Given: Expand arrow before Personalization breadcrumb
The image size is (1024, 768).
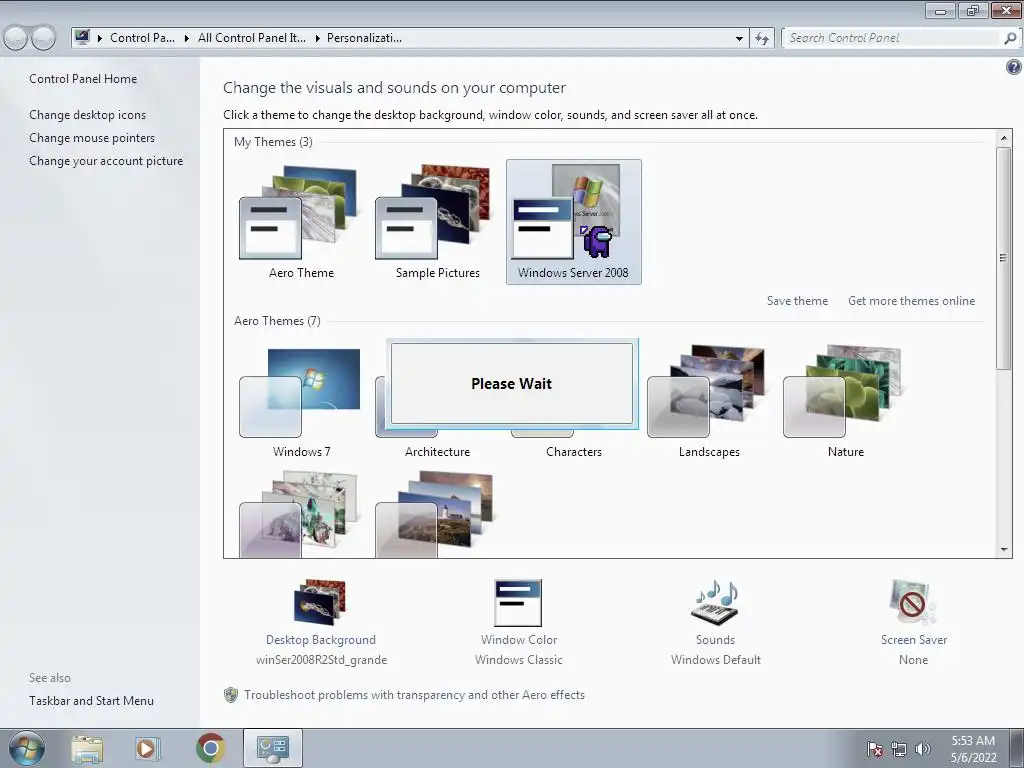Looking at the screenshot, I should coord(317,39).
